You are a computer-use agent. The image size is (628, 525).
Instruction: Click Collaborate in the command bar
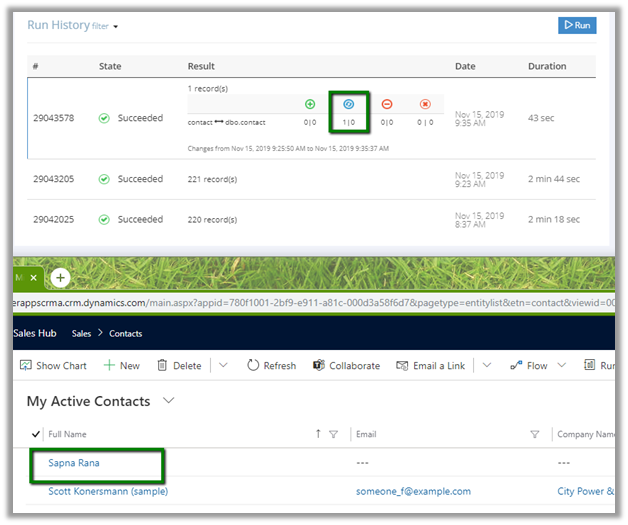point(346,366)
